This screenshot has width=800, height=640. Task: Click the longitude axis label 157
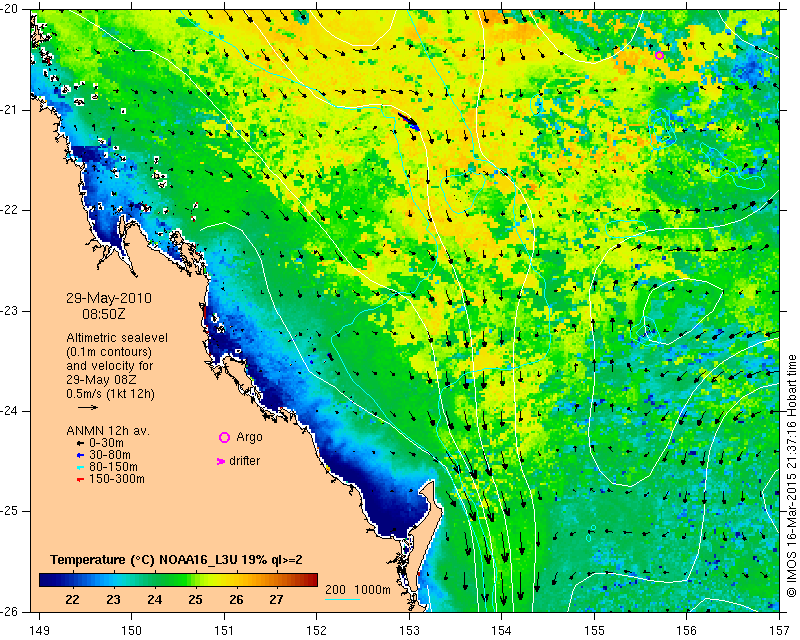click(x=780, y=631)
